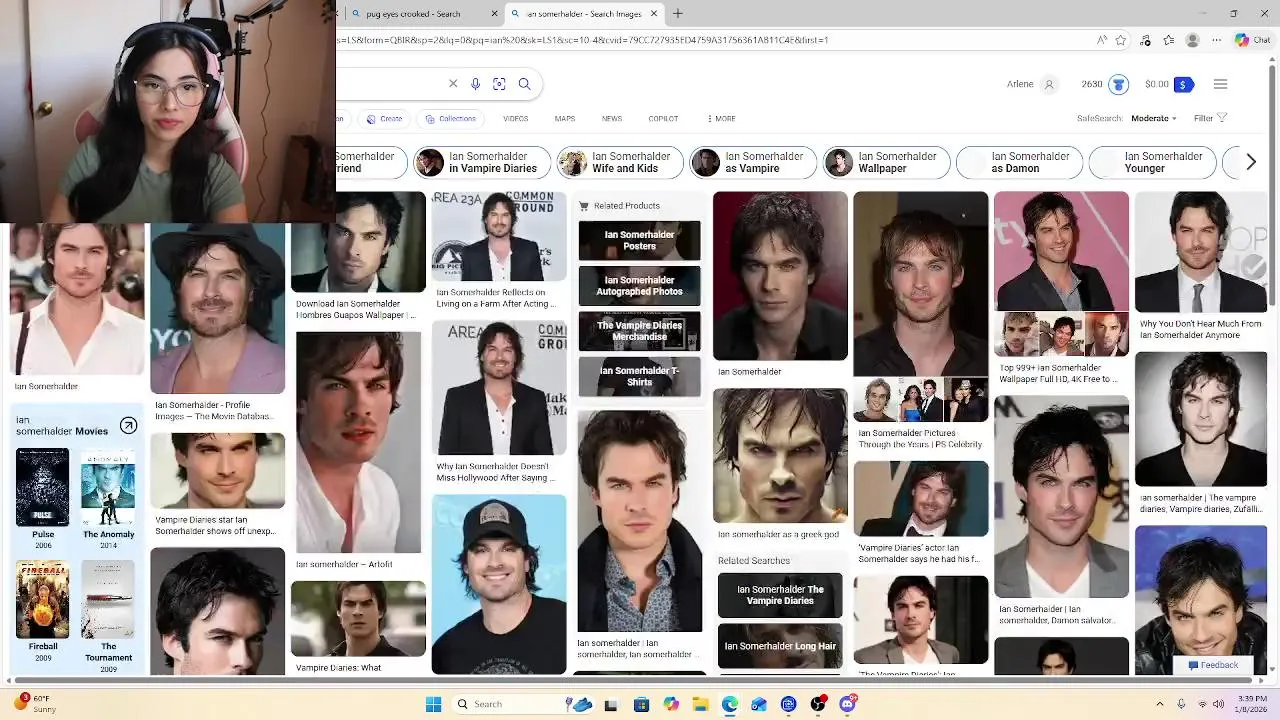The width and height of the screenshot is (1280, 720).
Task: Select 'Ian Somerhalder as Damon' chip
Action: coord(1019,162)
